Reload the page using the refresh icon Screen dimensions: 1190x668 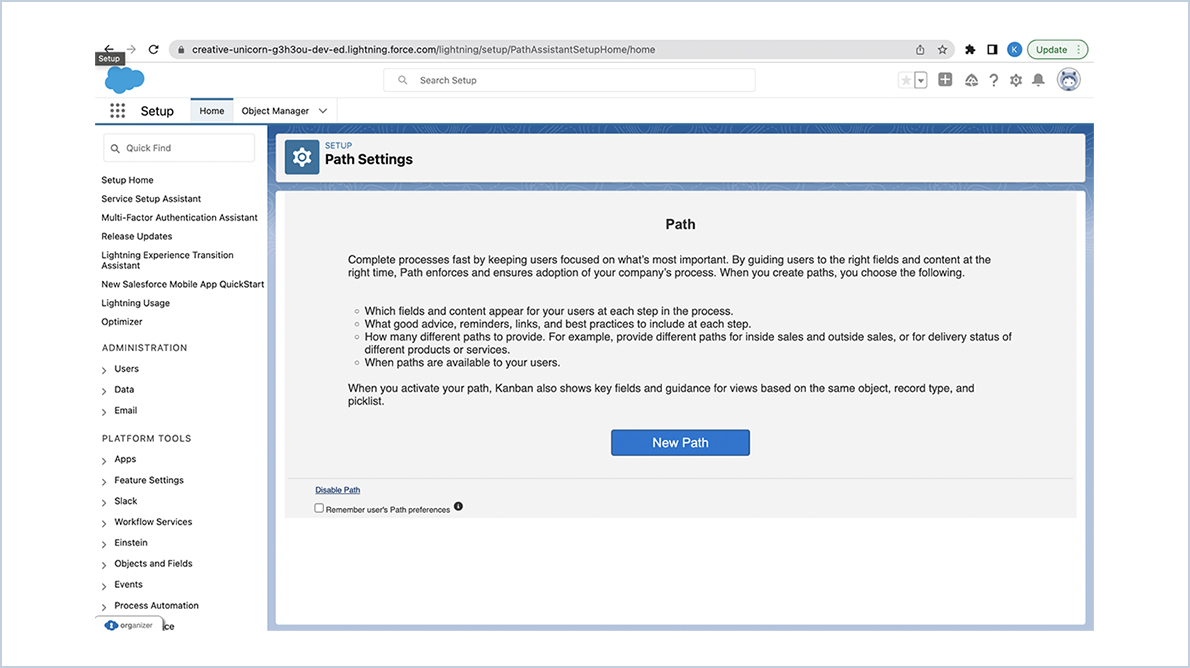coord(153,49)
